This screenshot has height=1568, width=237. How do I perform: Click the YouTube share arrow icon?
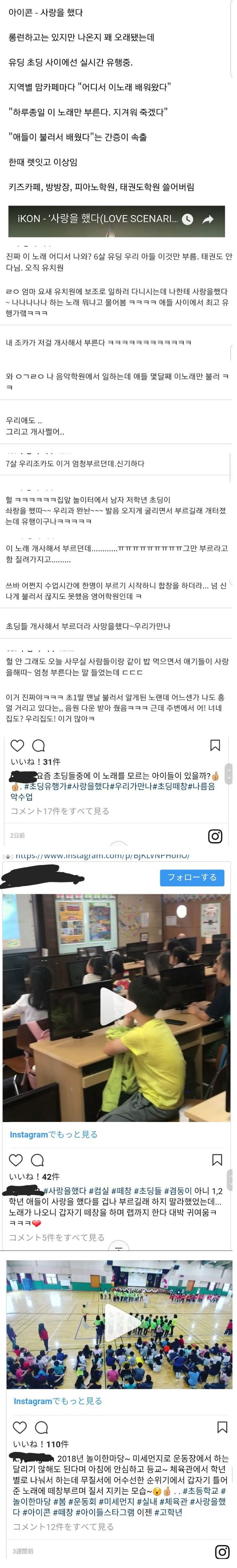point(208,220)
